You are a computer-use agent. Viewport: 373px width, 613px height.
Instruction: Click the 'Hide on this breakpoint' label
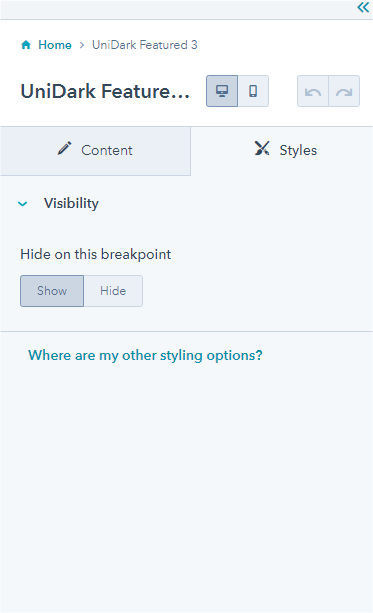click(96, 255)
